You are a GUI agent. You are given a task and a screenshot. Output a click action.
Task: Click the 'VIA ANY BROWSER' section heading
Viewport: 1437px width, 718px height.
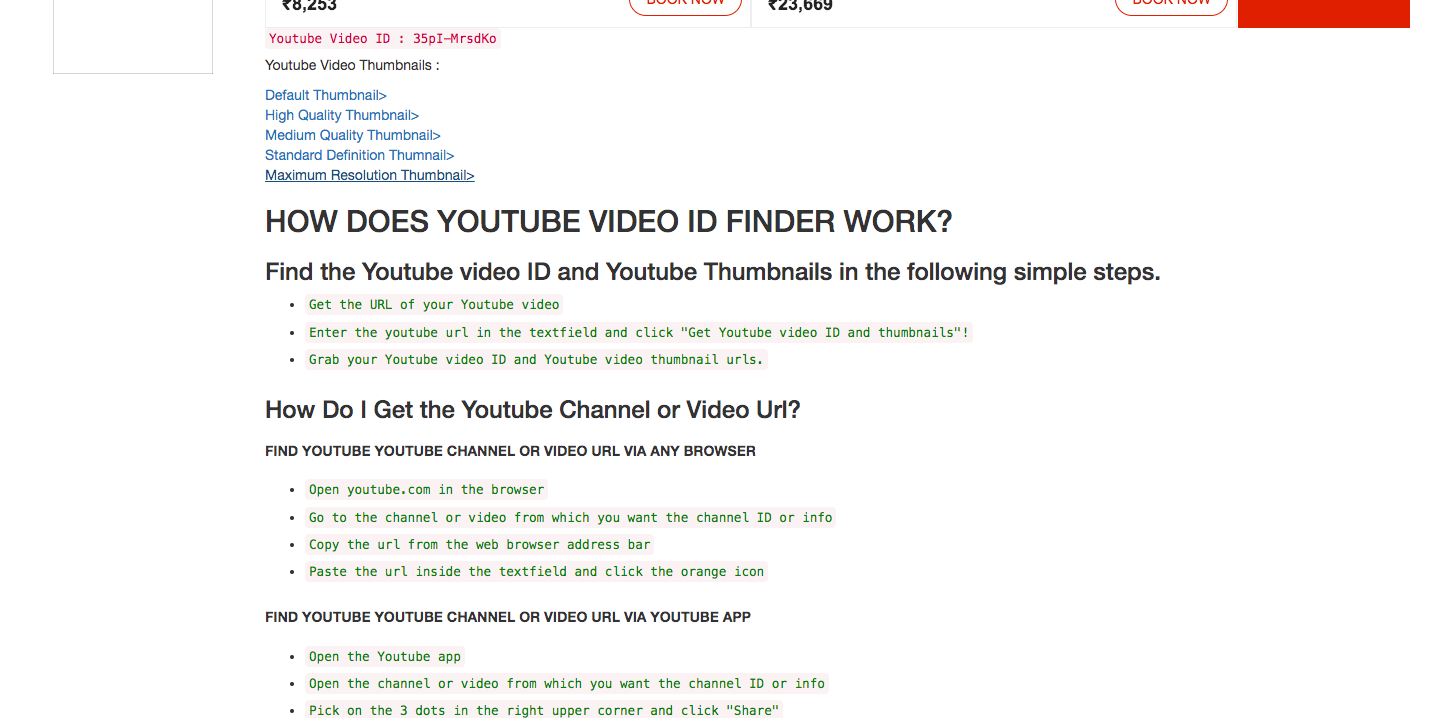click(x=510, y=451)
